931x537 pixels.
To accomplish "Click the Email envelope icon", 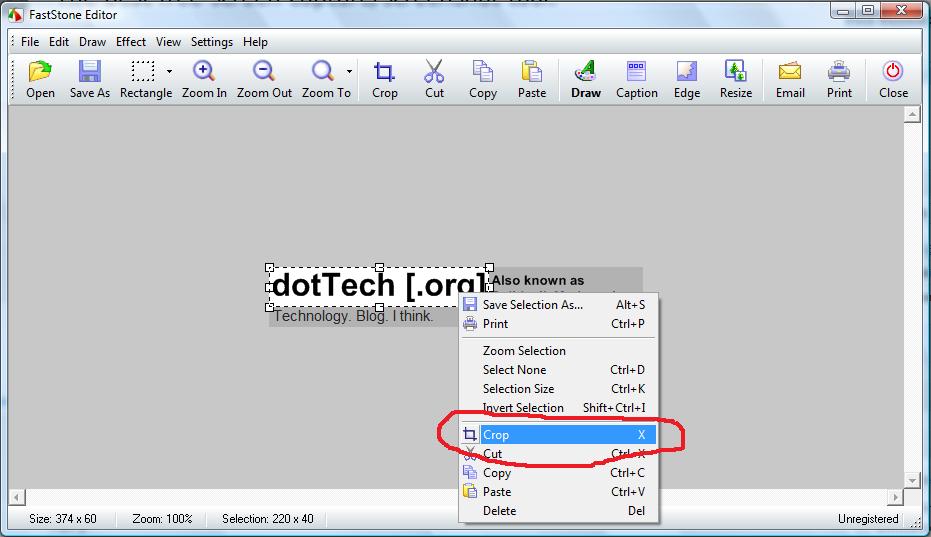I will click(x=790, y=73).
